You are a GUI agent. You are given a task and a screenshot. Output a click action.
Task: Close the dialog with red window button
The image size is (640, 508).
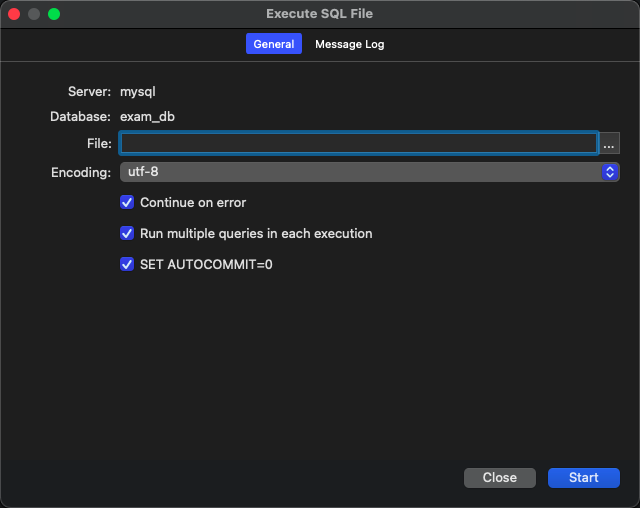(x=14, y=14)
